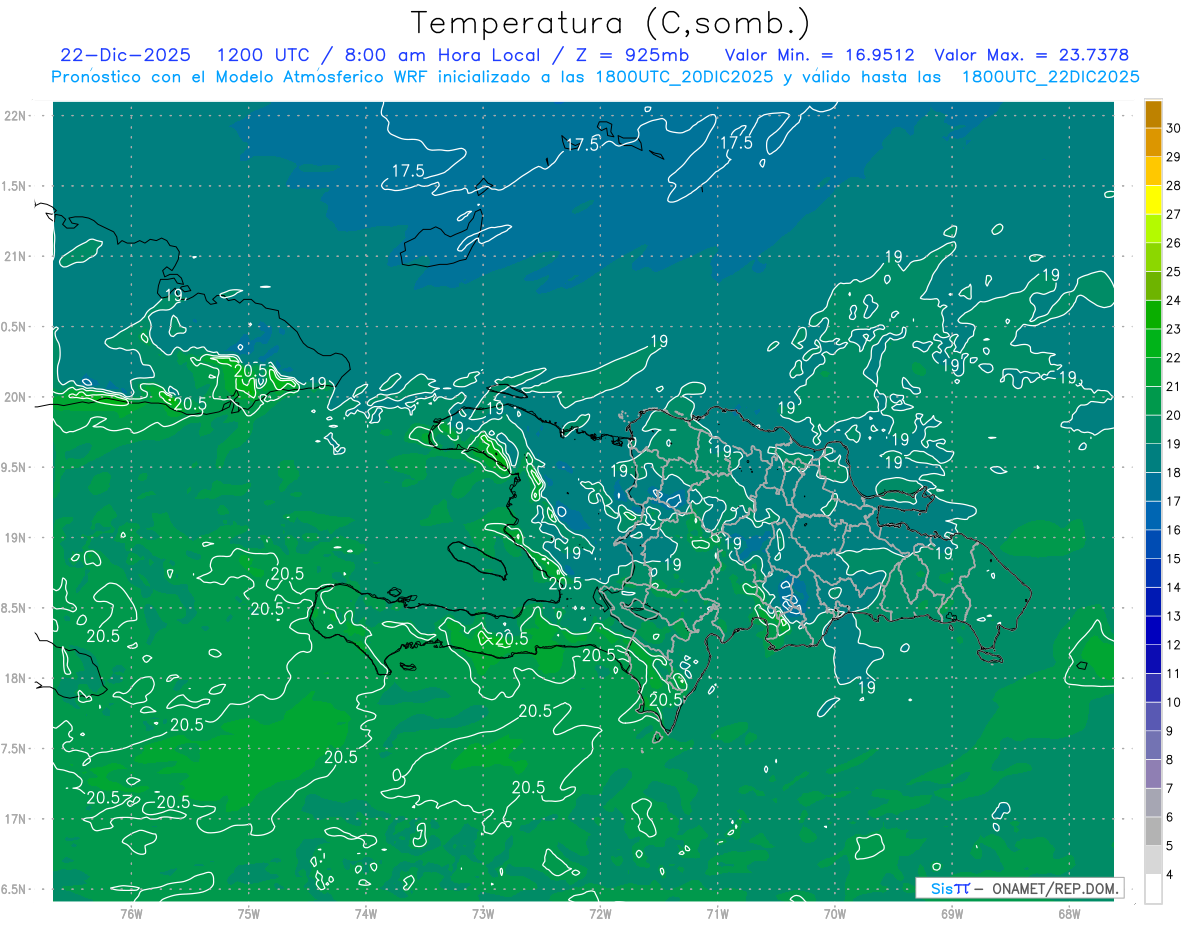1200x927 pixels.
Task: Click the 'Valor Max. = 23.7378' value
Action: click(1031, 55)
